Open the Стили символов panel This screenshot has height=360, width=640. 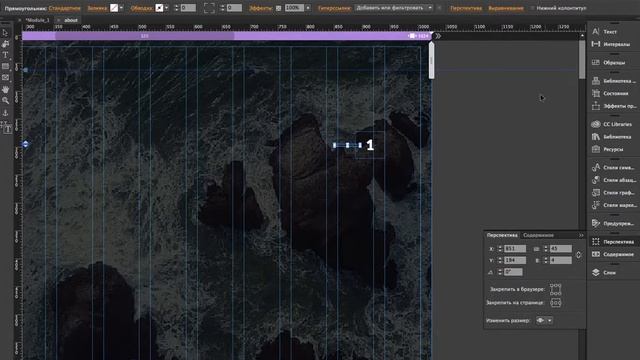613,167
